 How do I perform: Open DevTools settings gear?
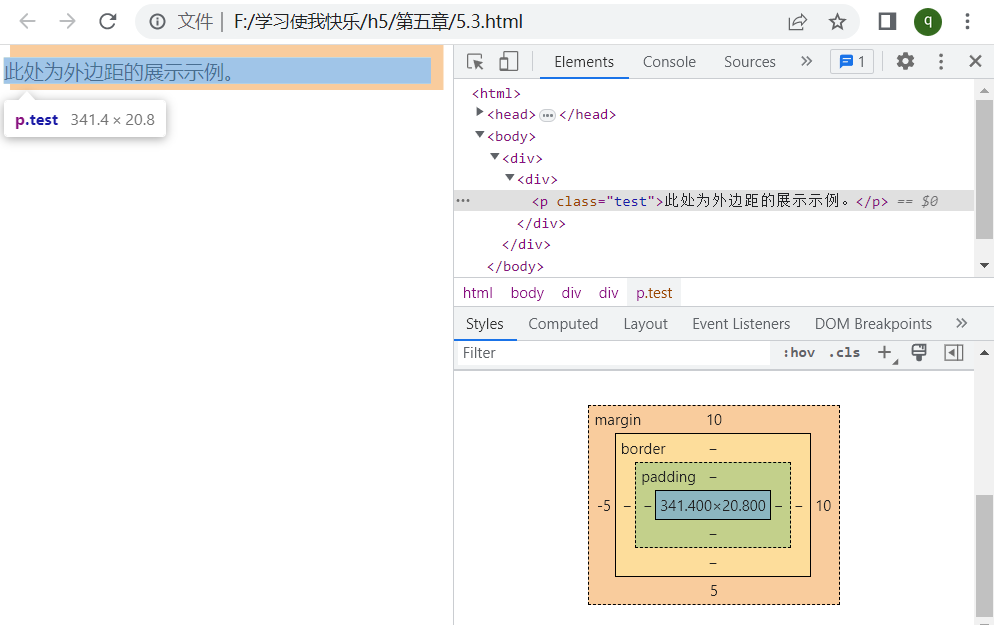(x=905, y=62)
